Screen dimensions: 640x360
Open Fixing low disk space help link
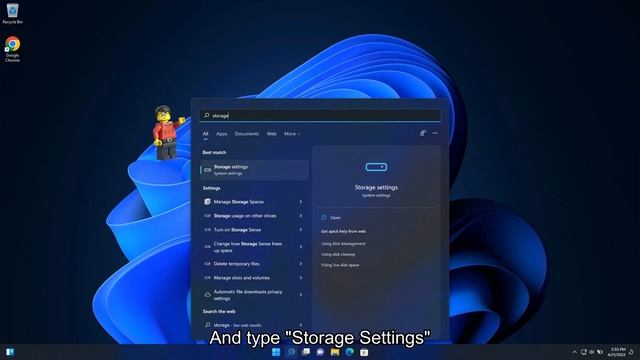340,265
